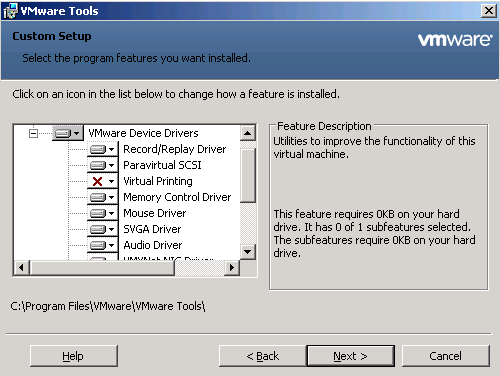Open Help for custom setup
This screenshot has width=500, height=376.
point(74,356)
